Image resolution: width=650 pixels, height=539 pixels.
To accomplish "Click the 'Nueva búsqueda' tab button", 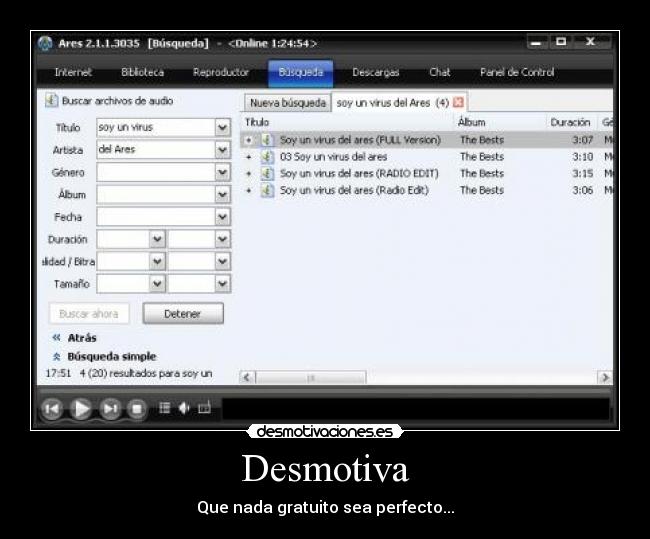I will tap(288, 103).
